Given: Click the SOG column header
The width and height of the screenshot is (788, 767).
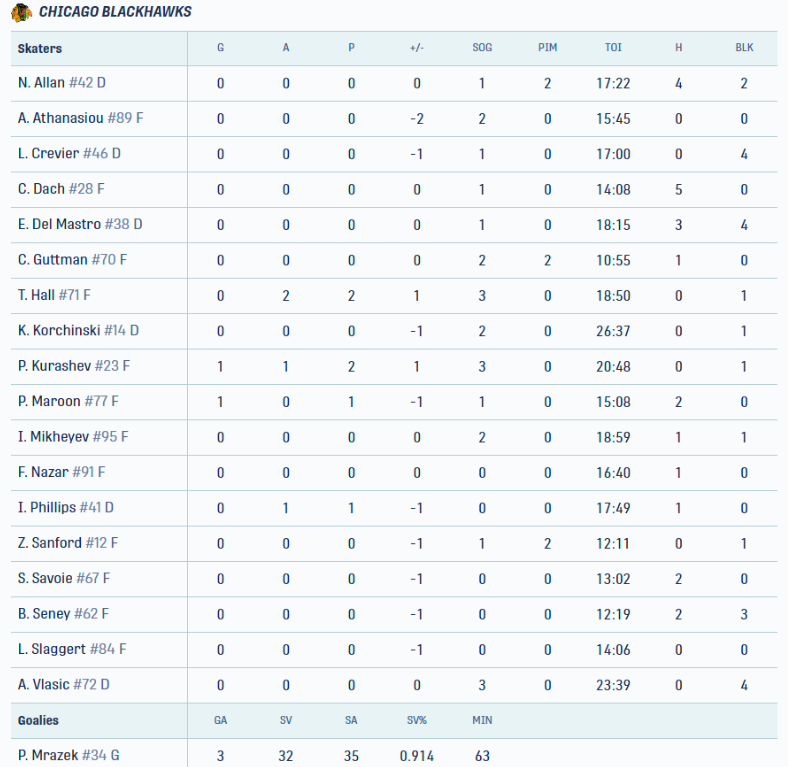Looking at the screenshot, I should (x=482, y=48).
